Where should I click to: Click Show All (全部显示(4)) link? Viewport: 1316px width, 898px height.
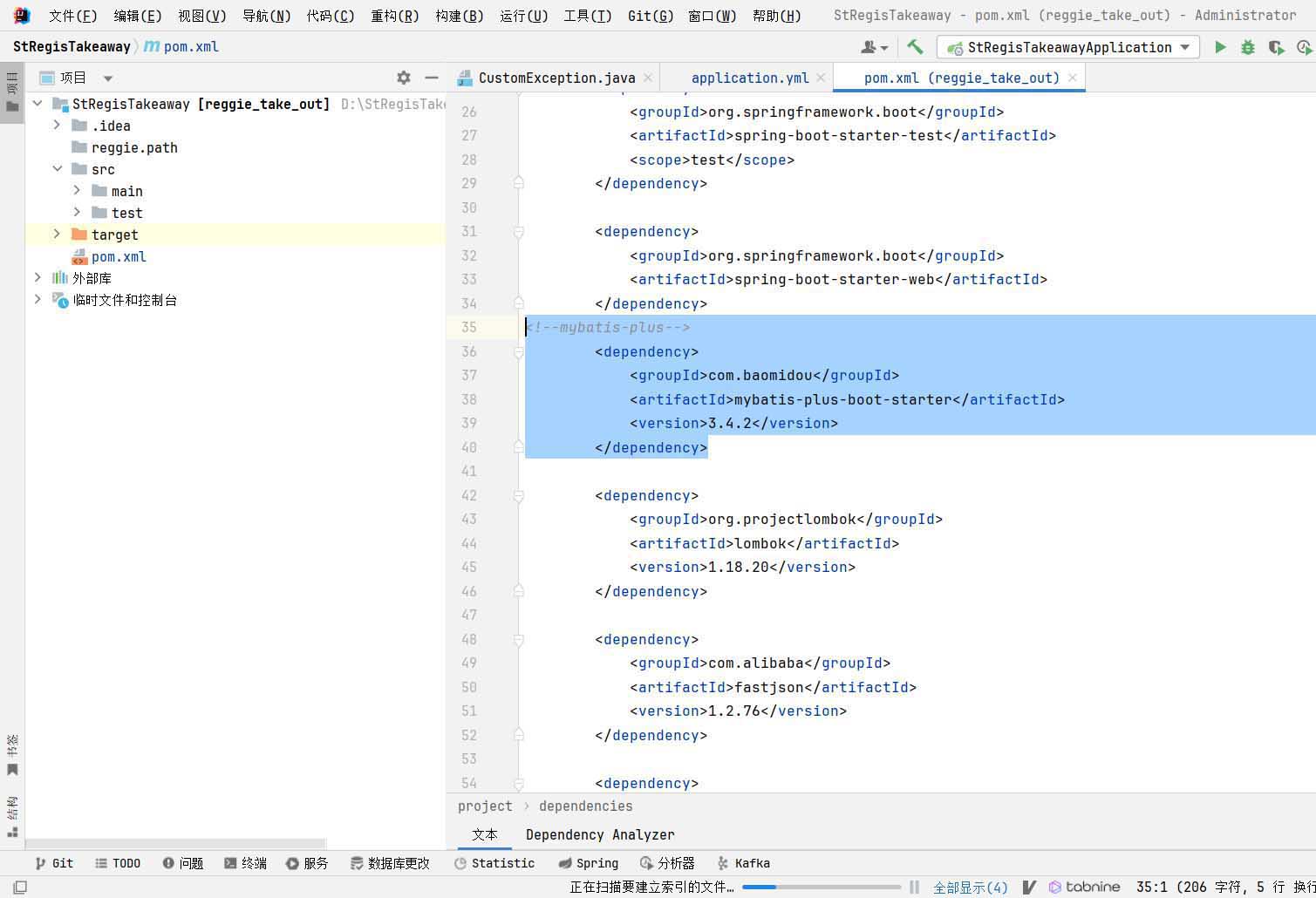[x=971, y=887]
